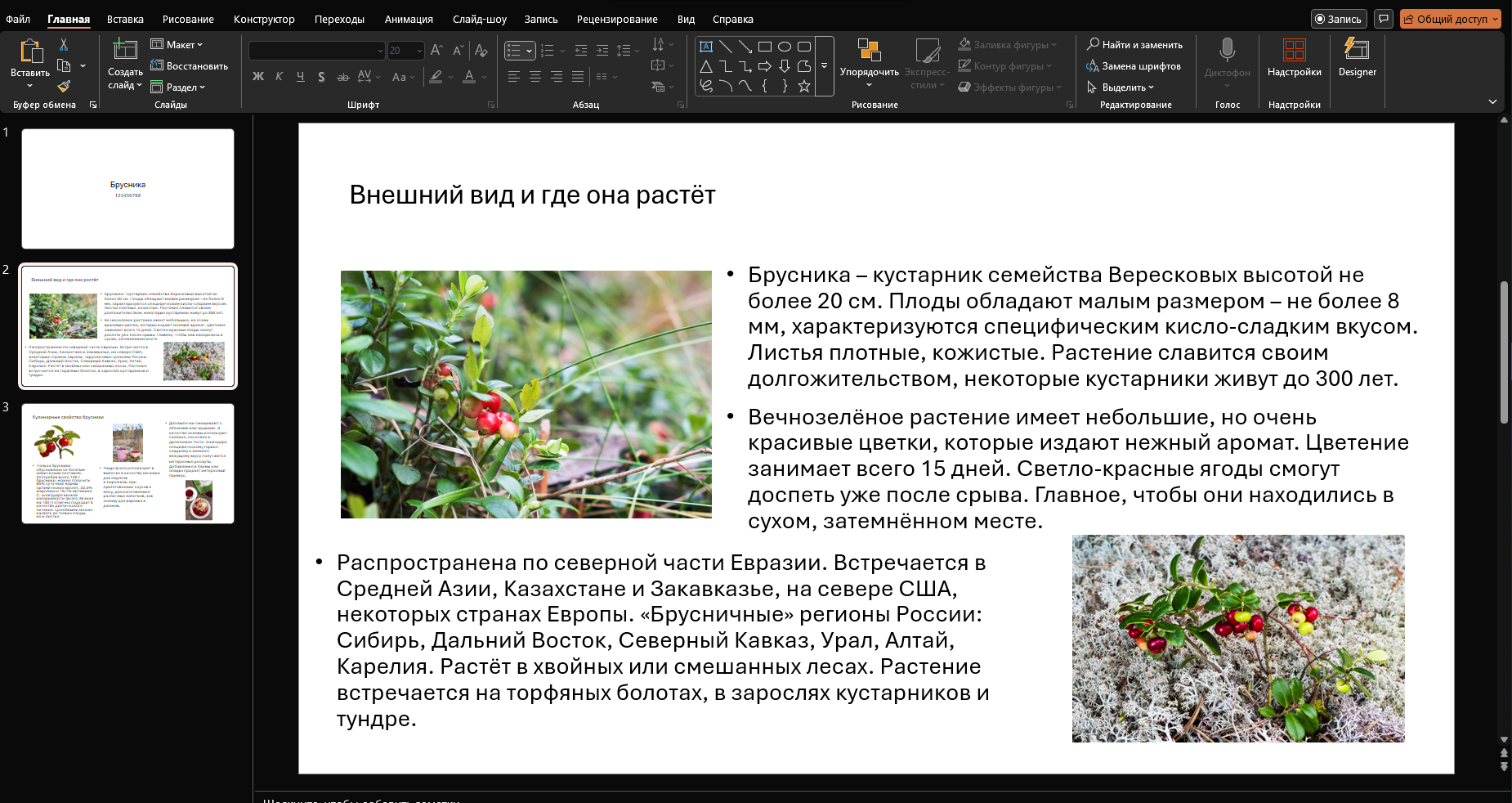The image size is (1512, 803).
Task: Switch to the Слайд-шоу tab
Action: (479, 19)
